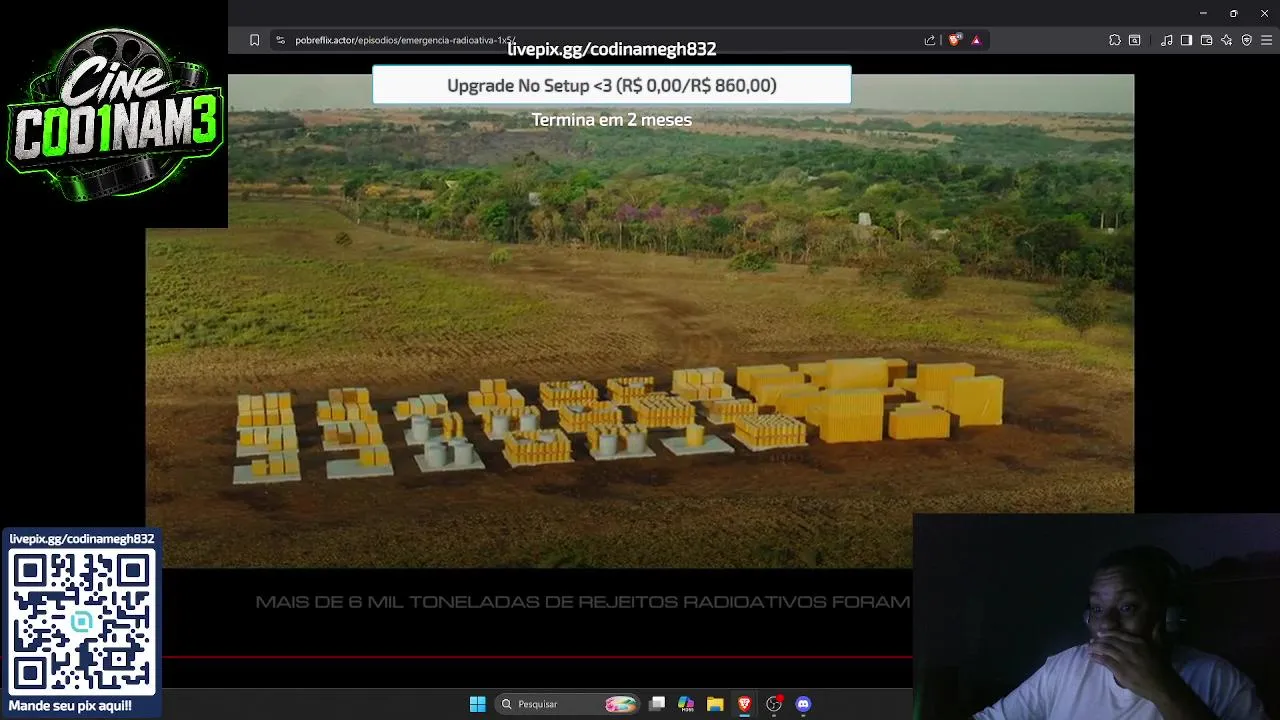Open the Brave main menu

click(1267, 40)
